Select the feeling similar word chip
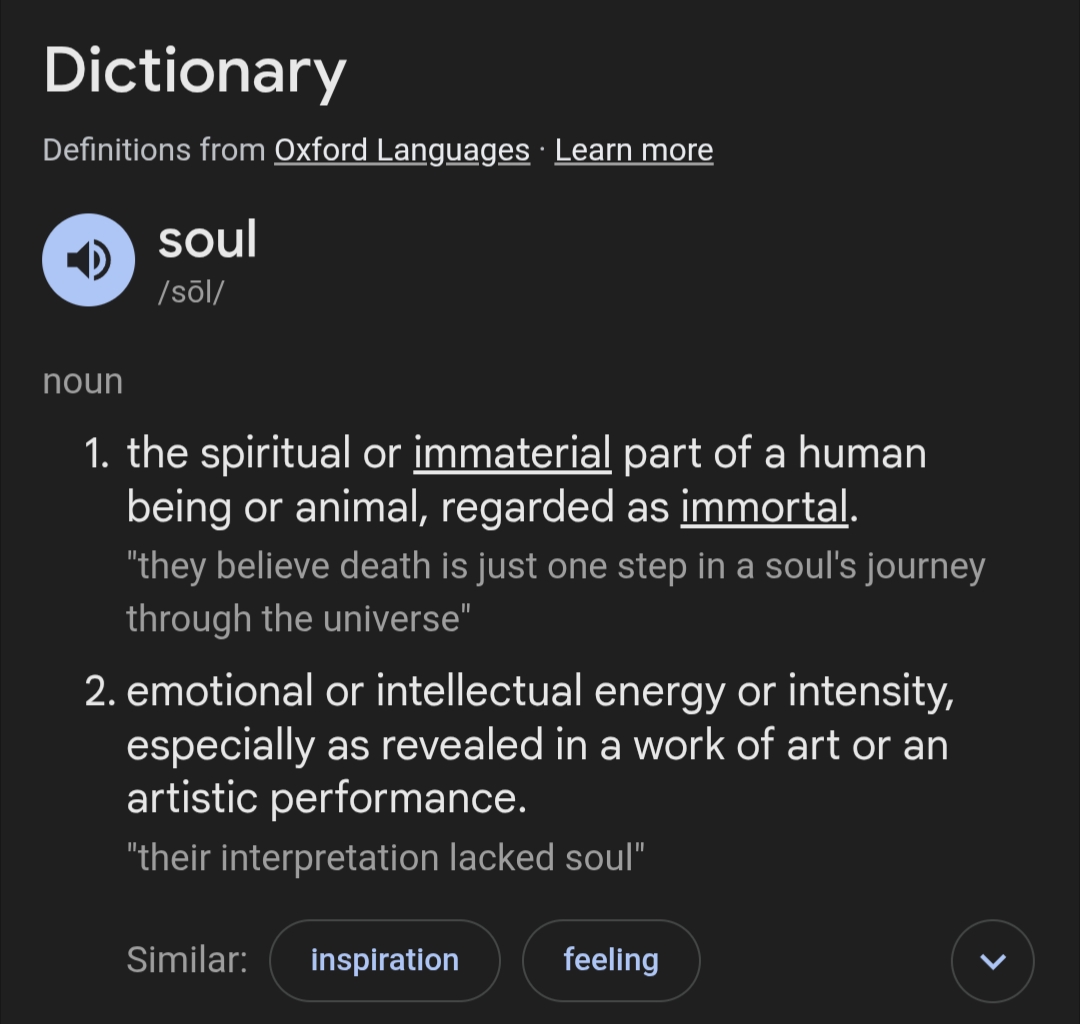Image resolution: width=1080 pixels, height=1024 pixels. point(611,960)
